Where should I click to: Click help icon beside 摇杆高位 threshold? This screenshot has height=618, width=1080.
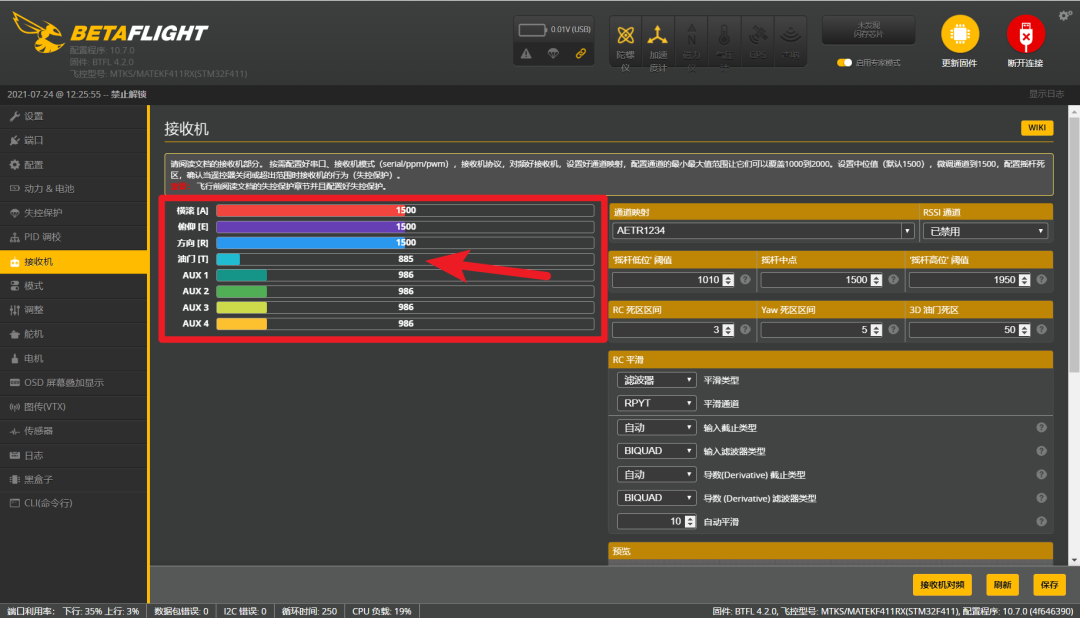point(1041,280)
